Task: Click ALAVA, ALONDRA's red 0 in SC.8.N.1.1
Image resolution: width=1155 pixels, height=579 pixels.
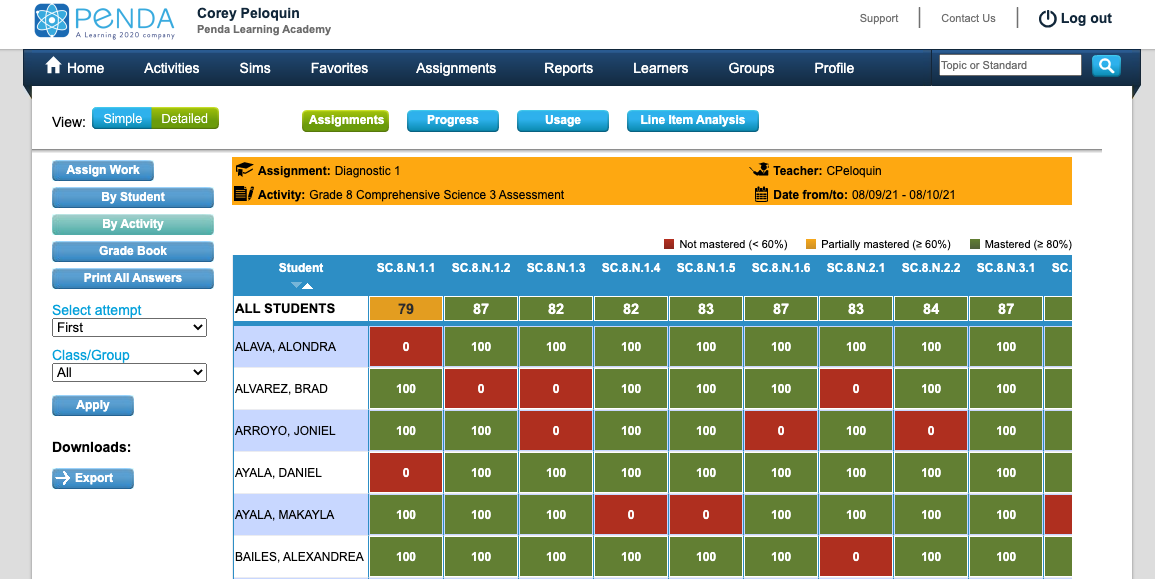Action: [406, 347]
